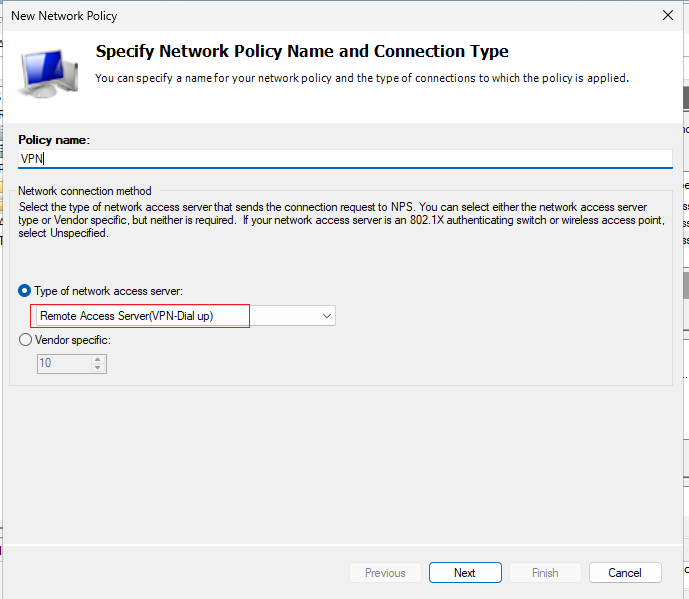This screenshot has width=689, height=599.
Task: Click the background window scrollbar at right edge
Action: pyautogui.click(x=686, y=98)
